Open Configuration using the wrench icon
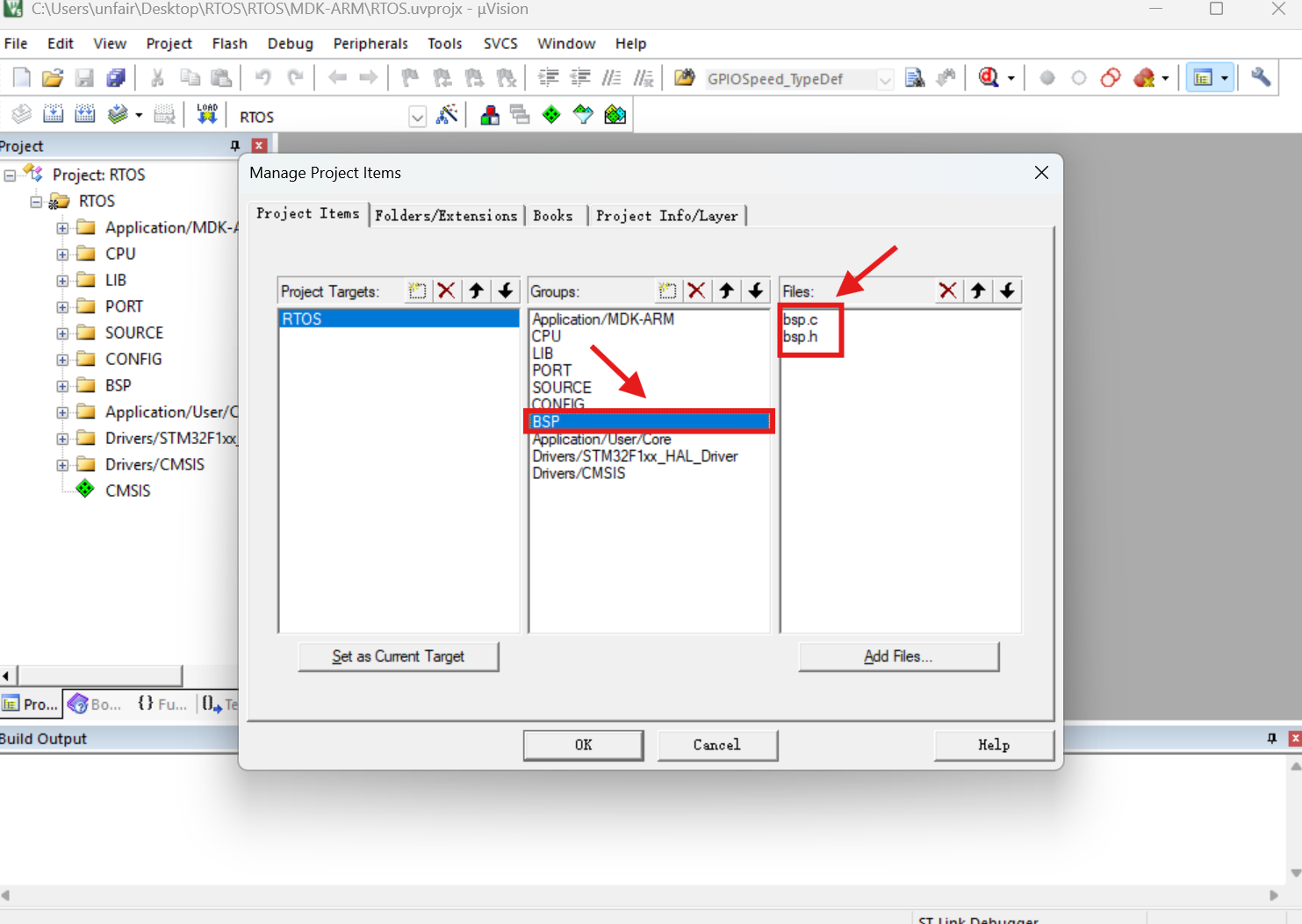Viewport: 1302px width, 924px height. click(x=1261, y=78)
